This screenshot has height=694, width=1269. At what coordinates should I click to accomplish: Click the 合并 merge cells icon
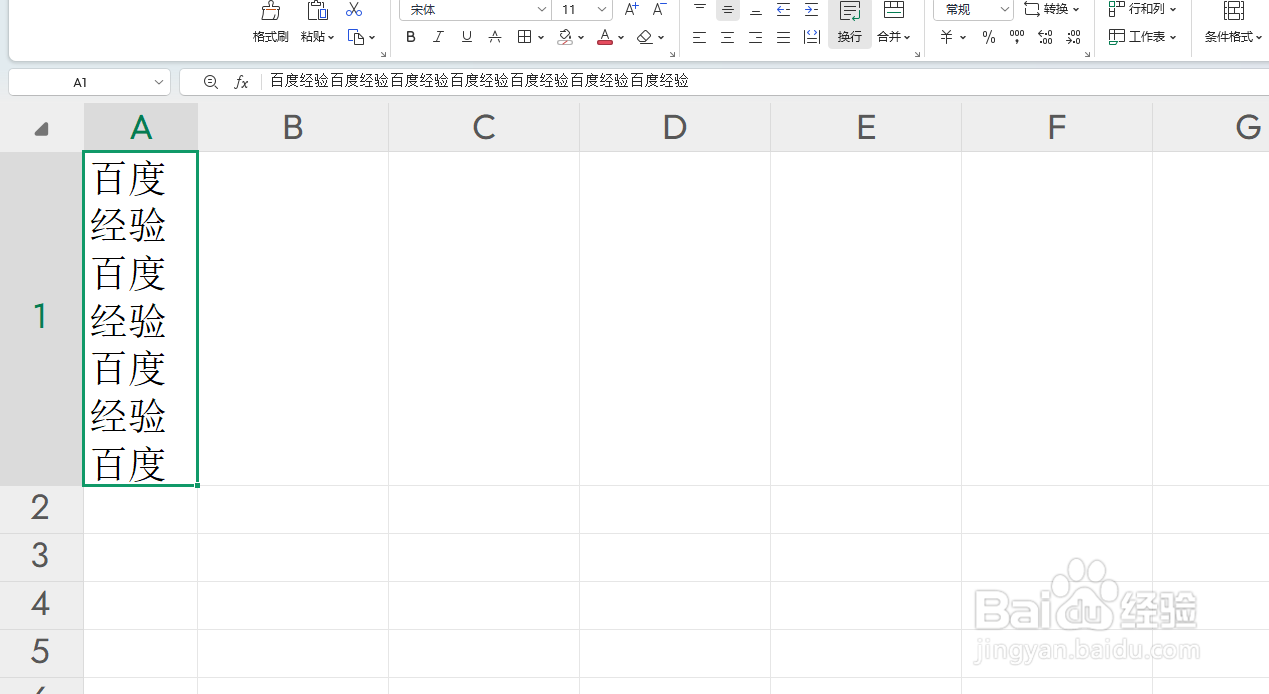[894, 10]
